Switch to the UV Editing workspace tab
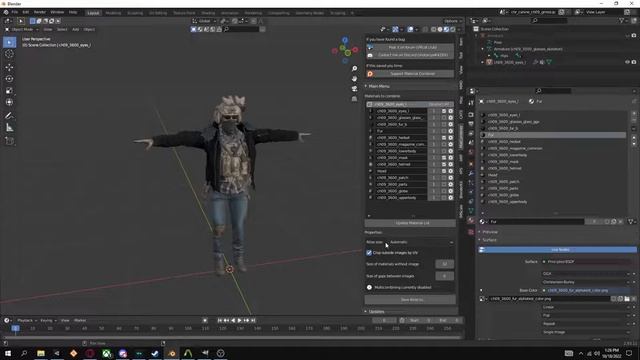 coord(158,13)
